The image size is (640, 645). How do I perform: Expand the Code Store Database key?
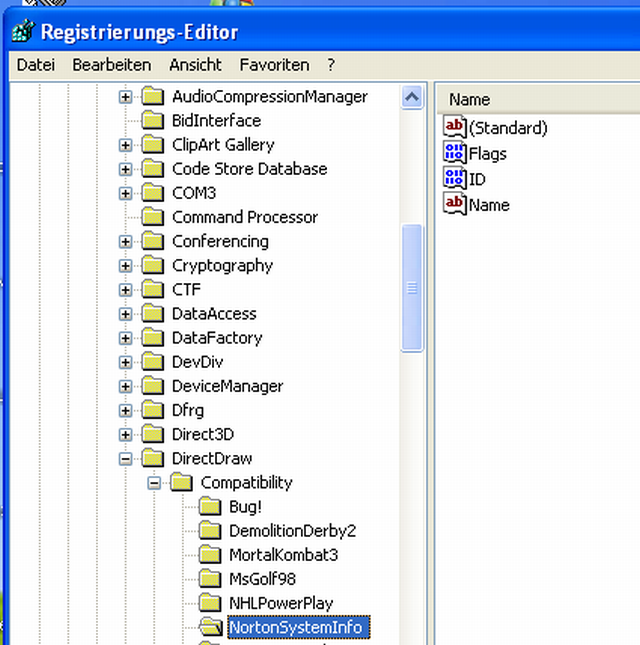point(125,169)
